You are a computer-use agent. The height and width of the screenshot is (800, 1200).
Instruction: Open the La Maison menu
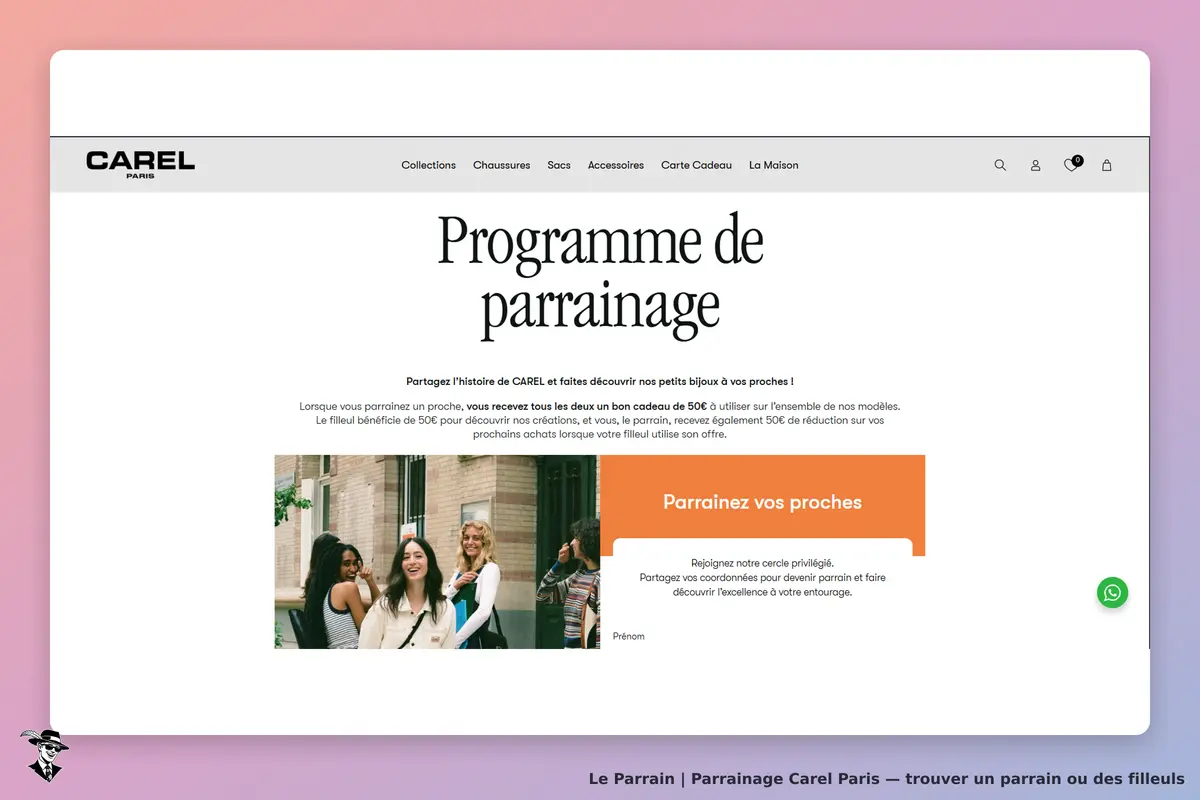(x=774, y=165)
